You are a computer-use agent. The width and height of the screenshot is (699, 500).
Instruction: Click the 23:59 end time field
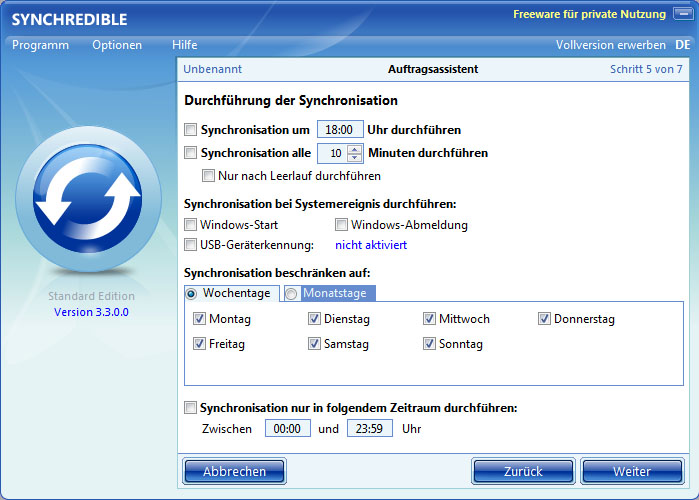tap(370, 429)
